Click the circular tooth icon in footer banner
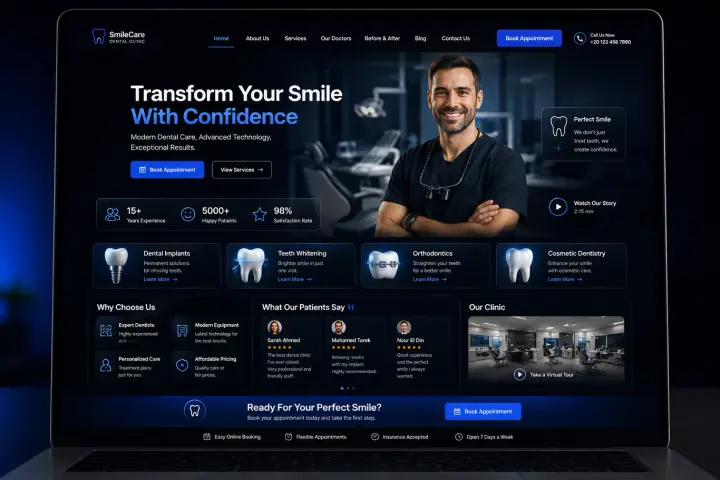 195,410
